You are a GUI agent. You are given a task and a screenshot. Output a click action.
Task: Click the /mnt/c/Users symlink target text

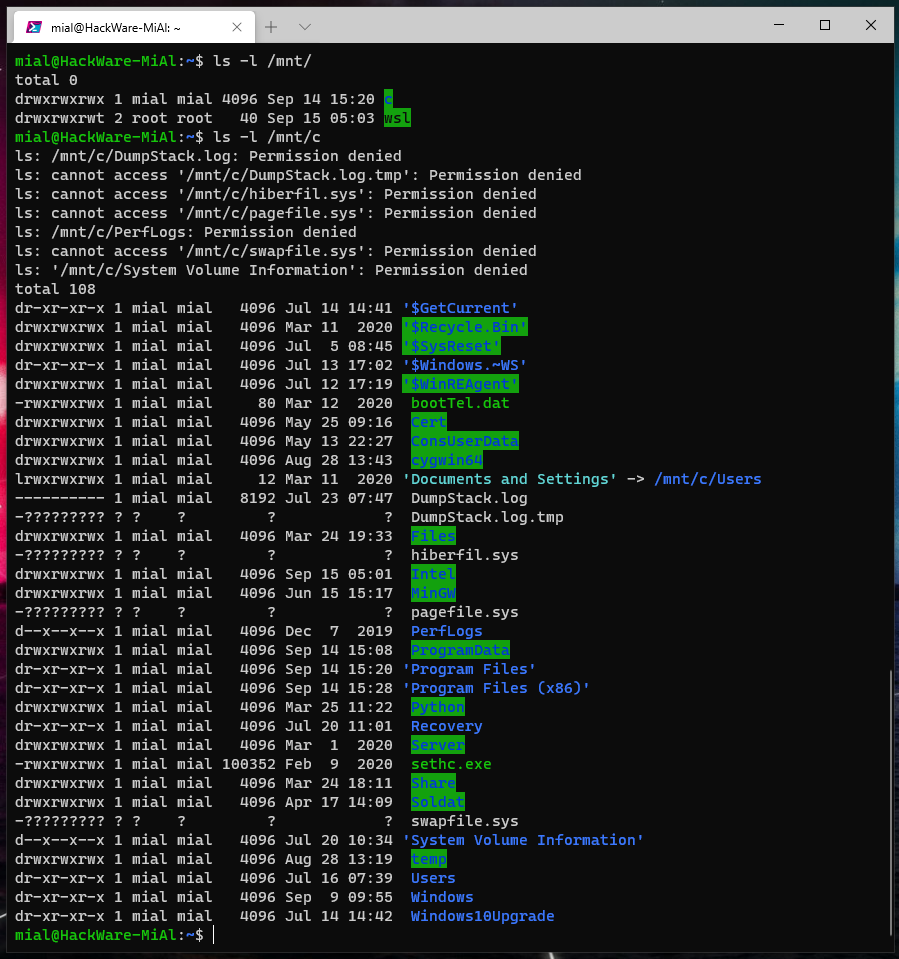point(707,479)
